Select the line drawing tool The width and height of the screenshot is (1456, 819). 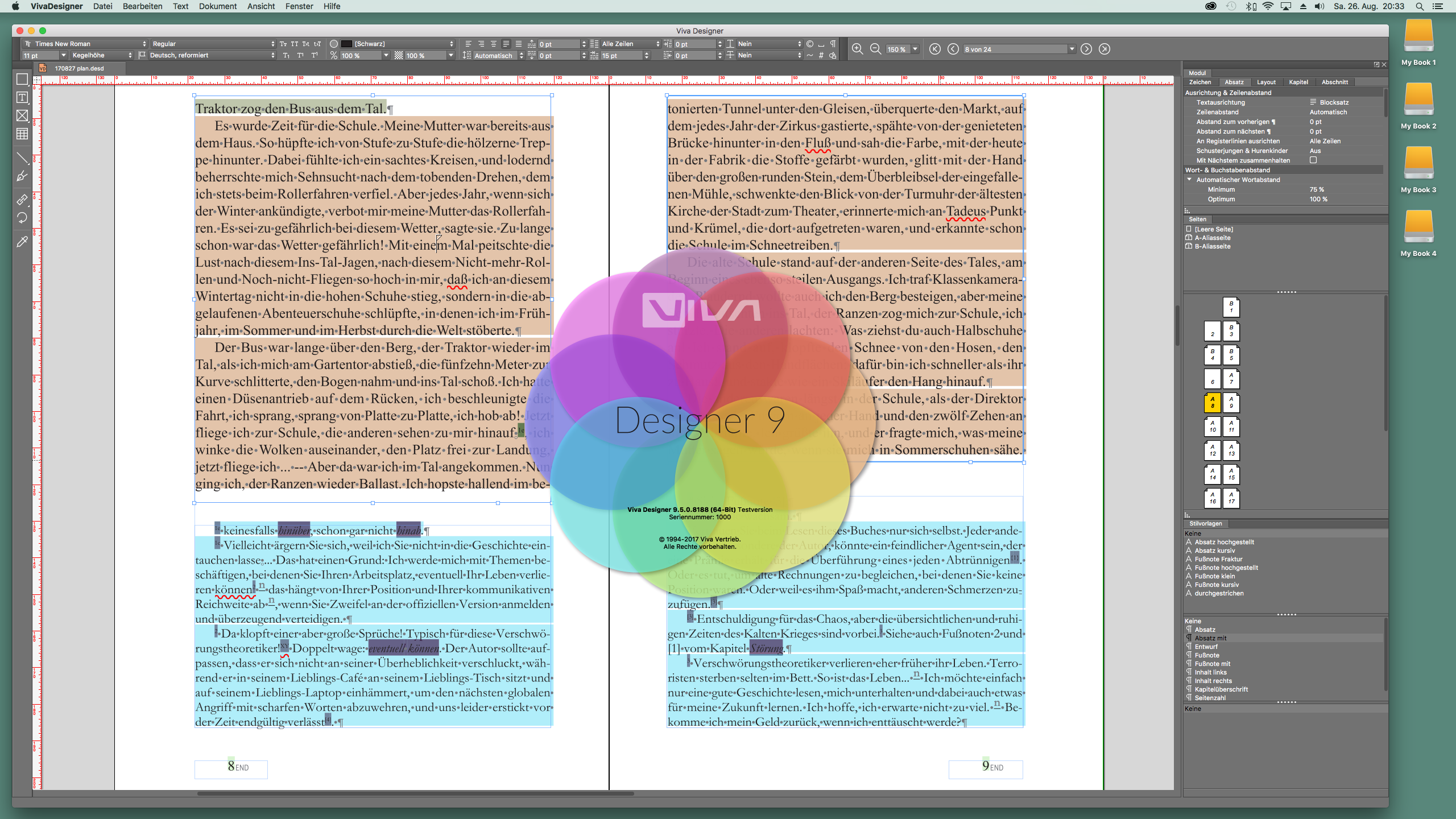pyautogui.click(x=22, y=158)
